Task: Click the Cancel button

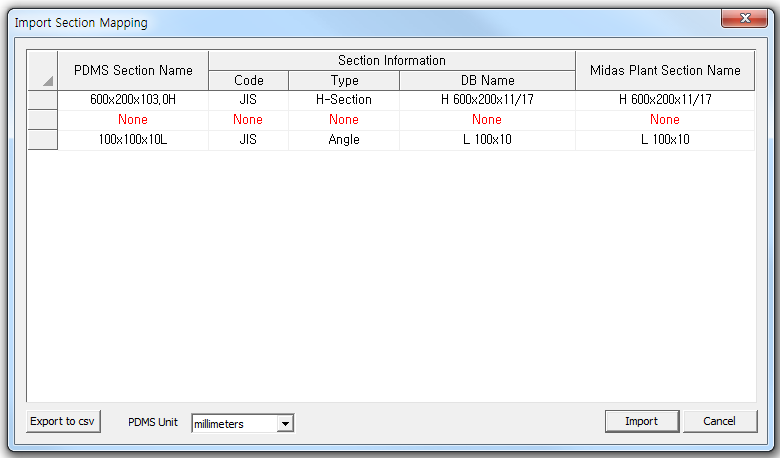Action: coord(720,421)
